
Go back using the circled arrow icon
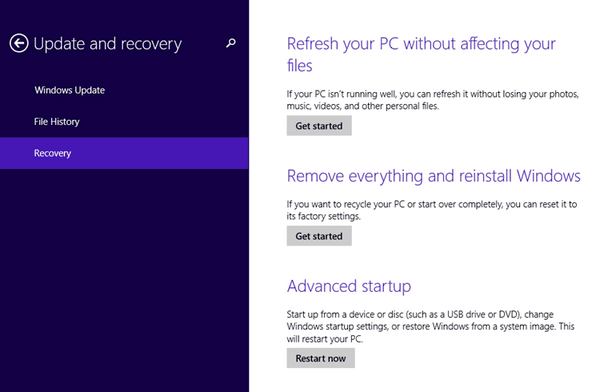point(19,43)
